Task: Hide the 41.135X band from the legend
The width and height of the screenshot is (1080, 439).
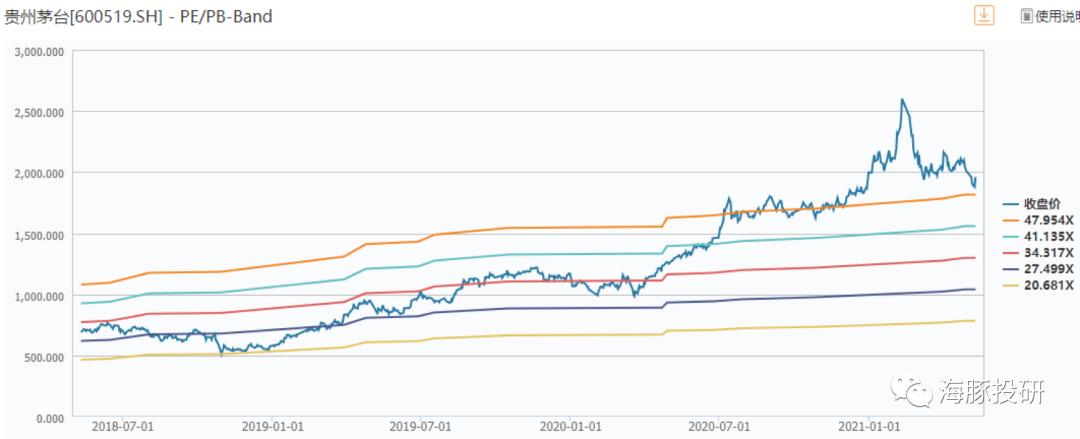Action: click(x=1037, y=236)
